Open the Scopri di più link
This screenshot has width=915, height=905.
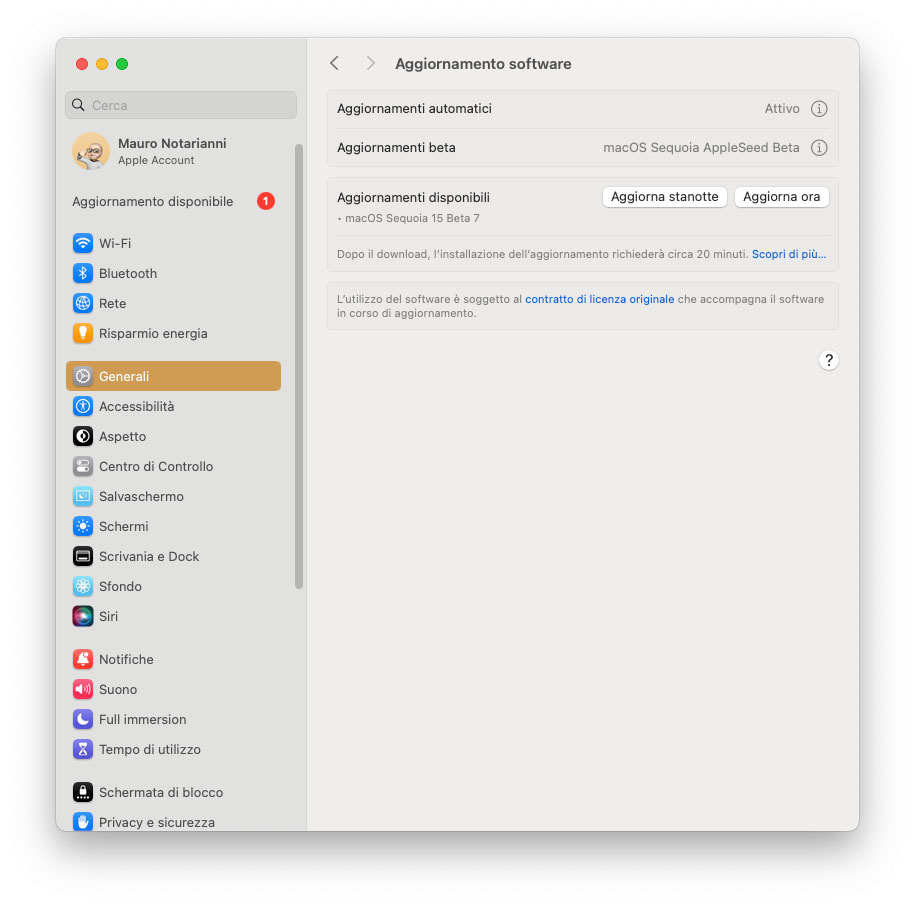(789, 254)
